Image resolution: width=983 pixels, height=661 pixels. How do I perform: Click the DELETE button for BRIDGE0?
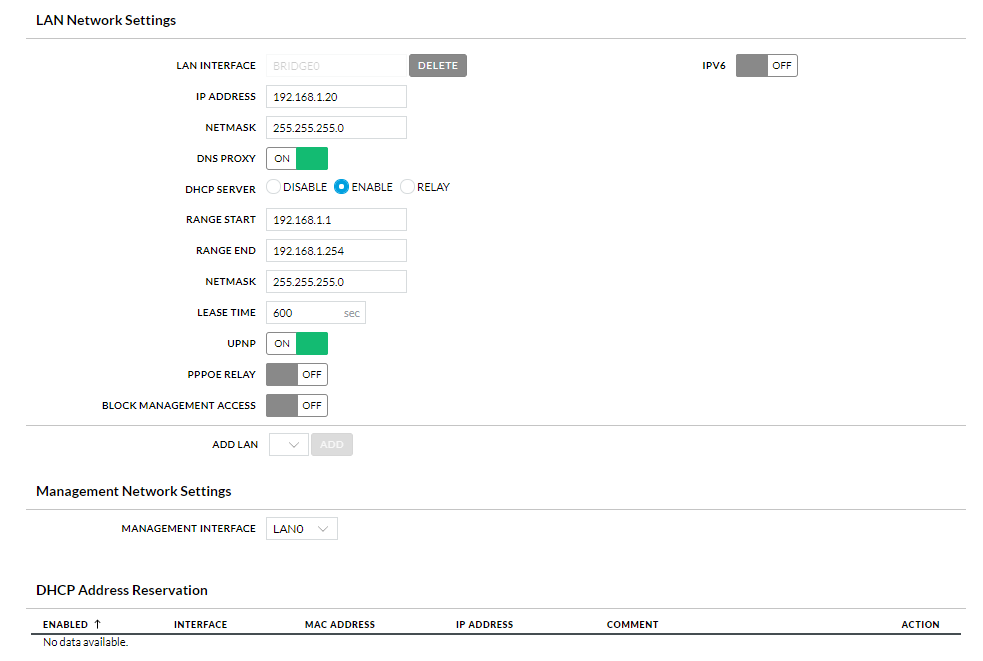tap(437, 66)
